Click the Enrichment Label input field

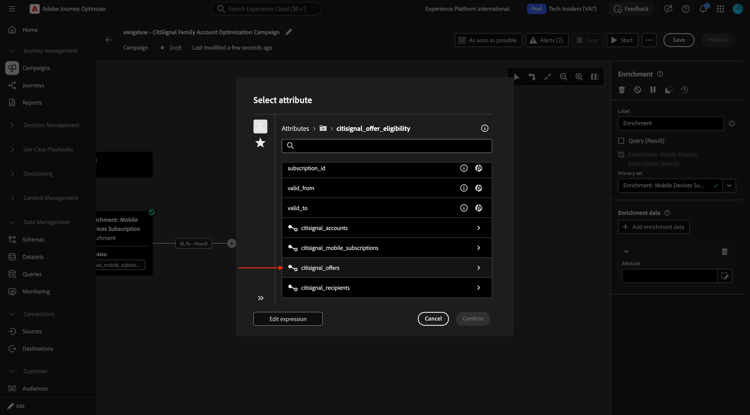[671, 123]
